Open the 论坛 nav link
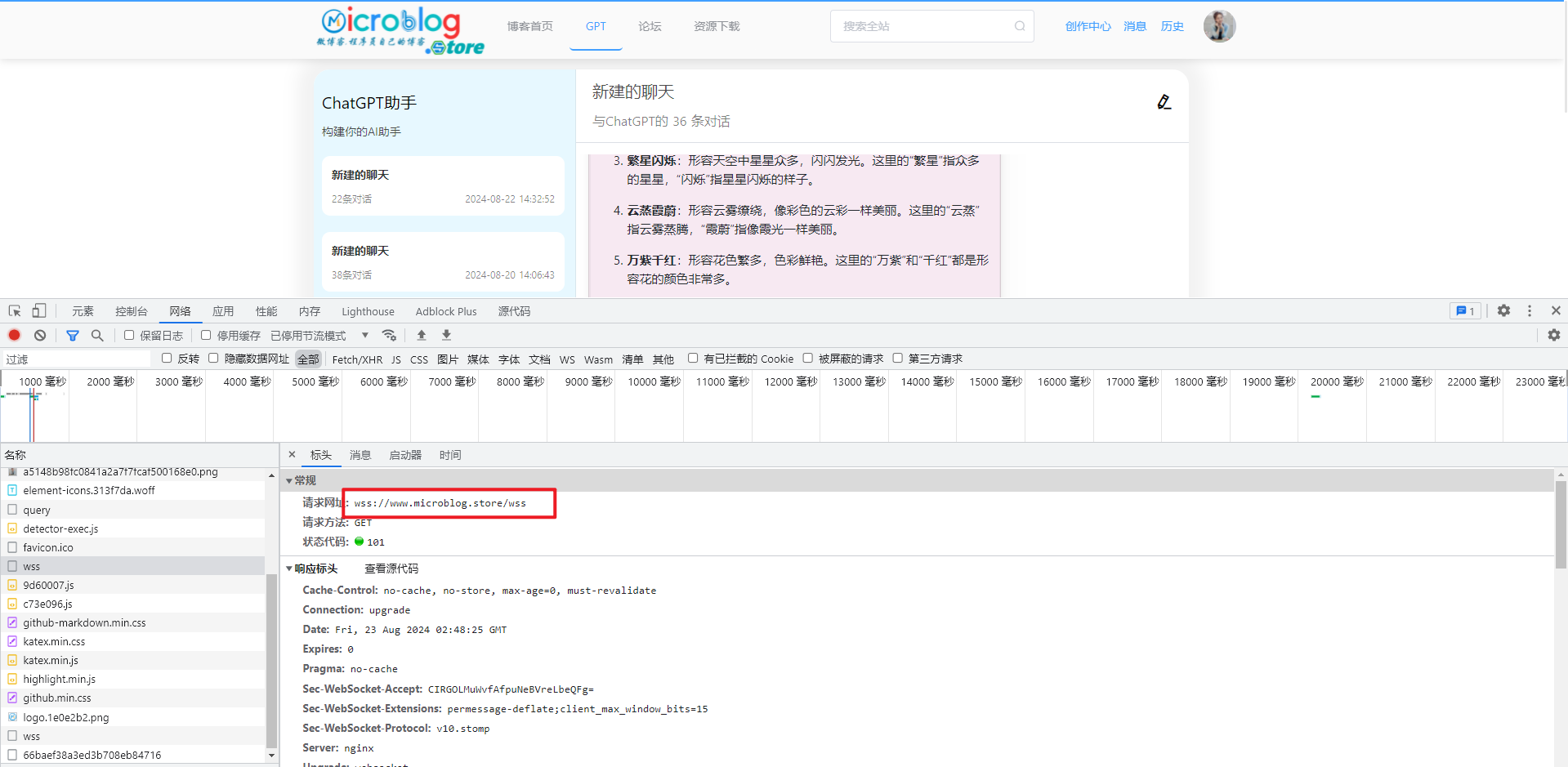Image resolution: width=1568 pixels, height=767 pixels. [x=650, y=26]
